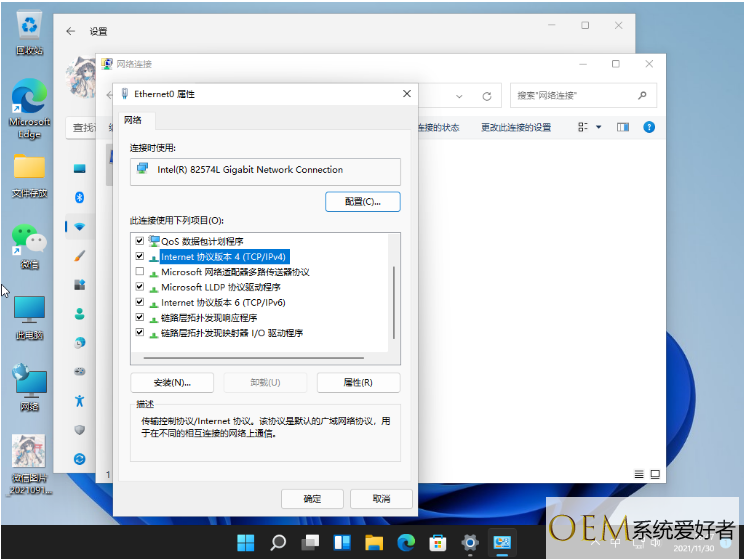The image size is (744, 559).
Task: Click the 配置(C)... button
Action: click(x=362, y=201)
